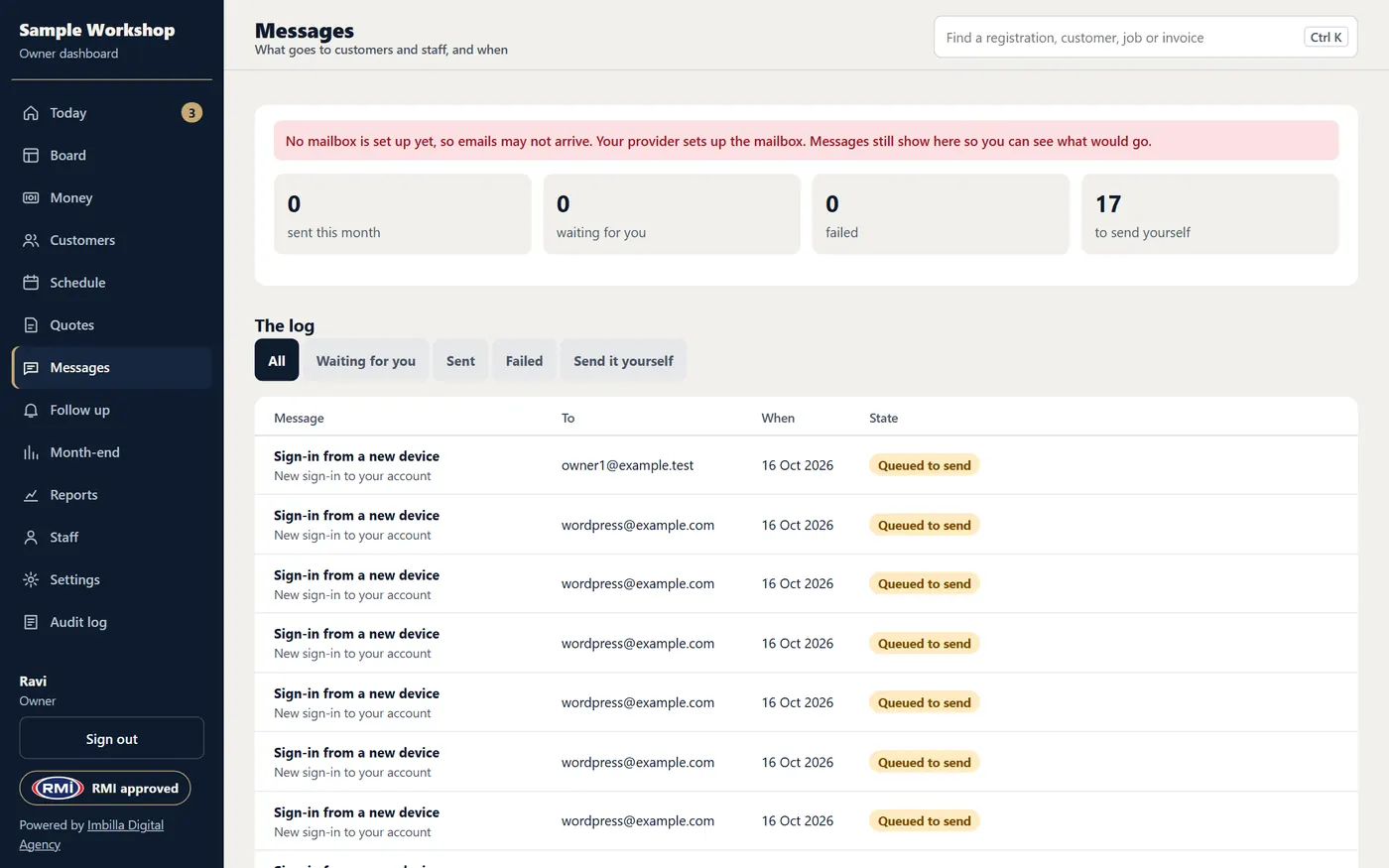1389x868 pixels.
Task: Open the 'waiting for you' stat card
Action: coord(672,214)
